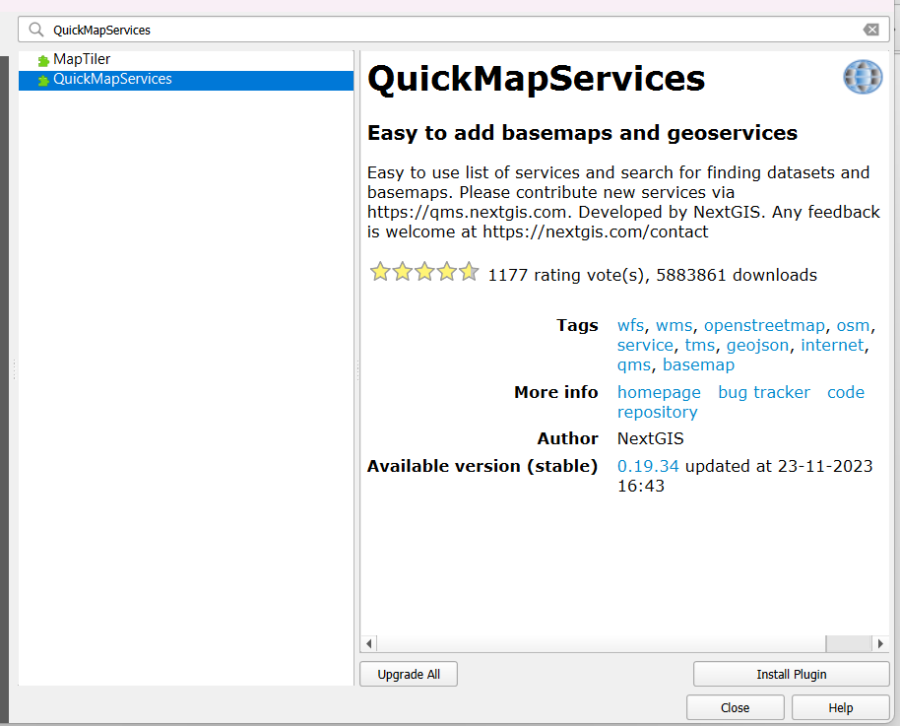Screen dimensions: 900x726
Task: Click the first rating star
Action: pos(380,272)
